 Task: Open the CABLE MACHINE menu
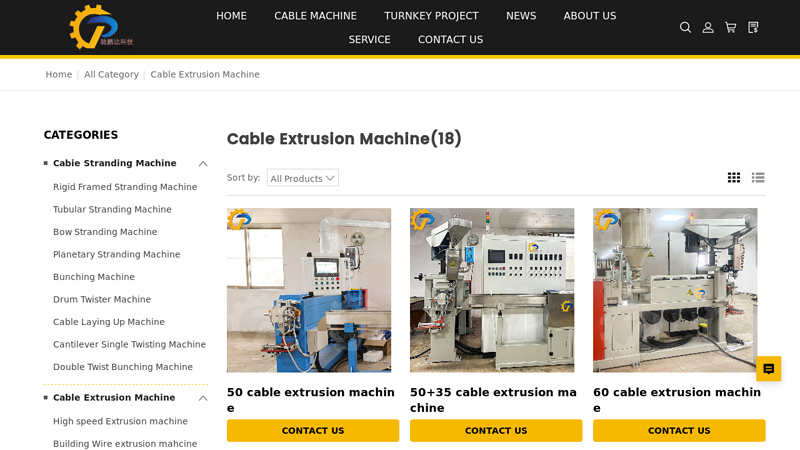315,16
